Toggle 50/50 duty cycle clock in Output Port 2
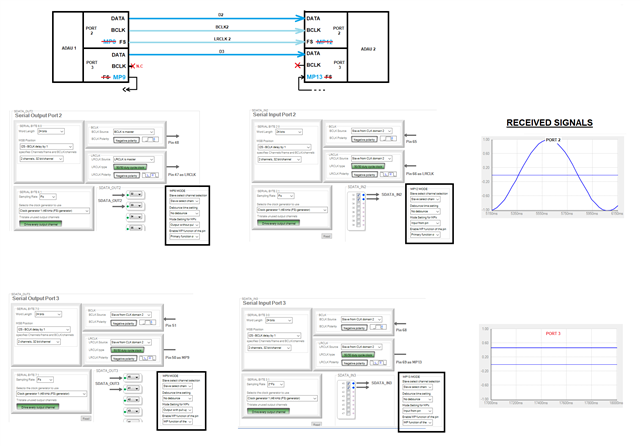This screenshot has height=446, width=640. (130, 167)
